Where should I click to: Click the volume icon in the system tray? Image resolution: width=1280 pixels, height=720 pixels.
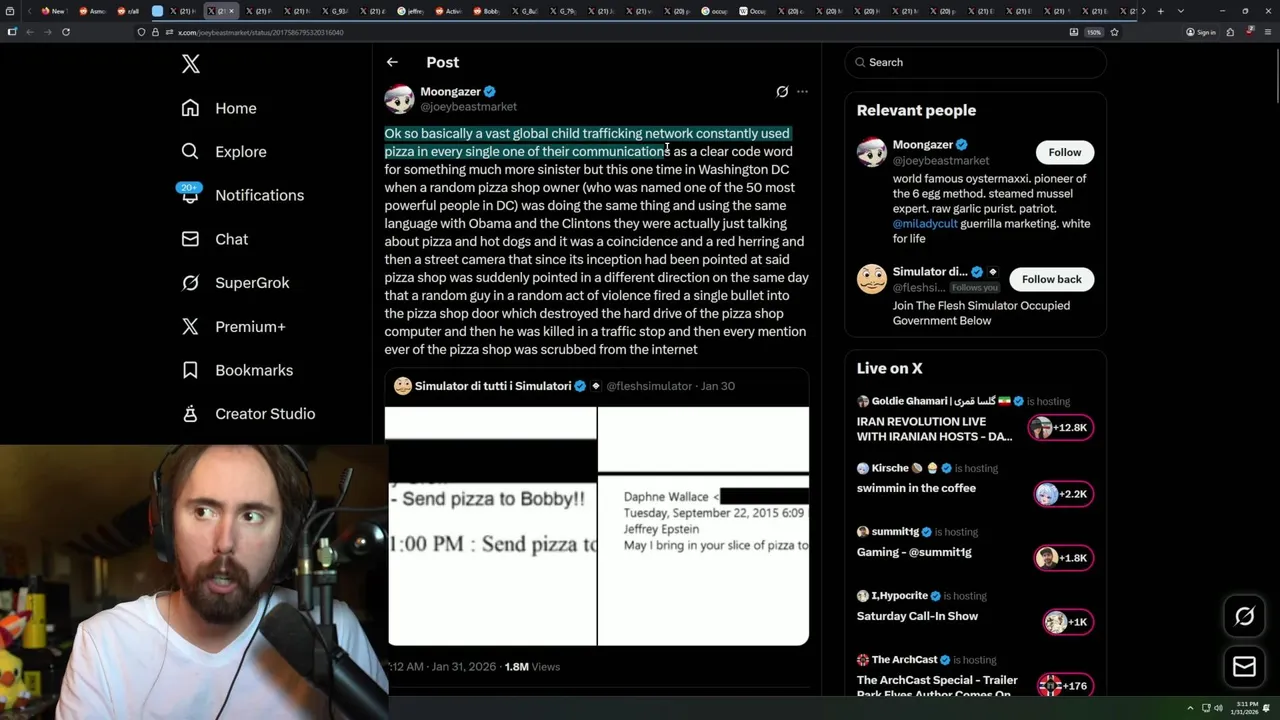[x=1218, y=708]
